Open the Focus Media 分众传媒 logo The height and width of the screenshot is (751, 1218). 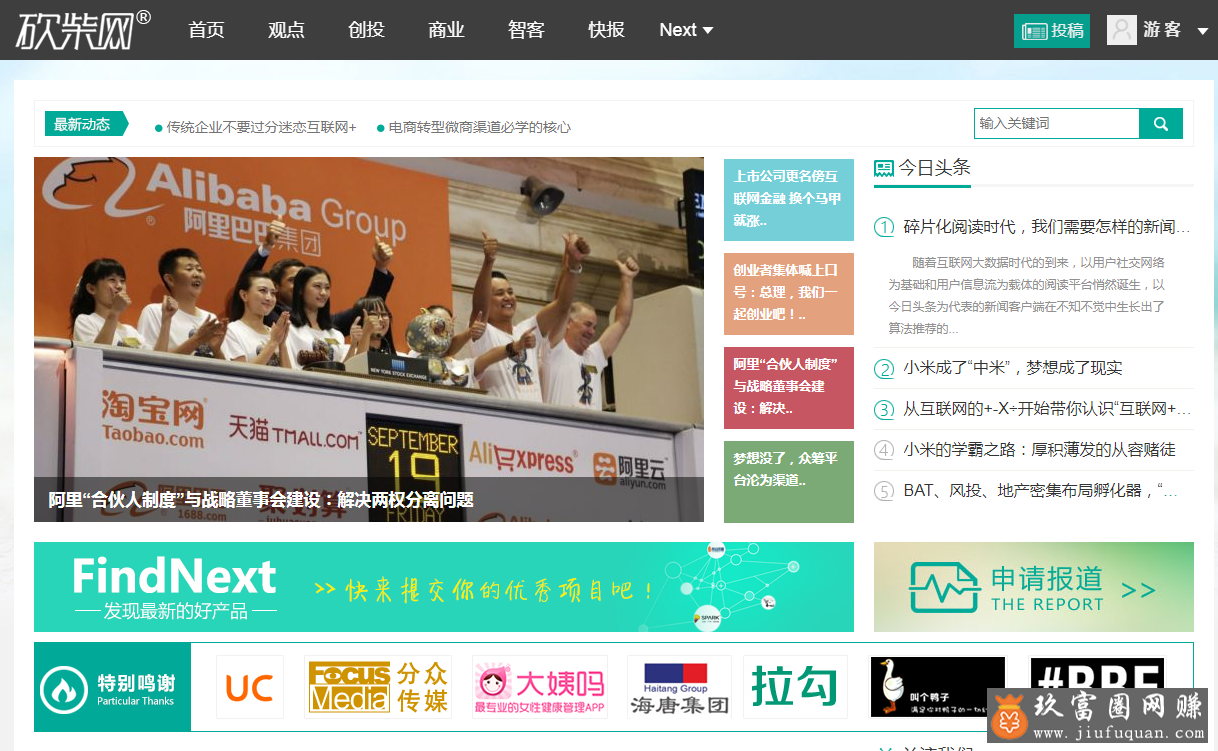tap(379, 687)
